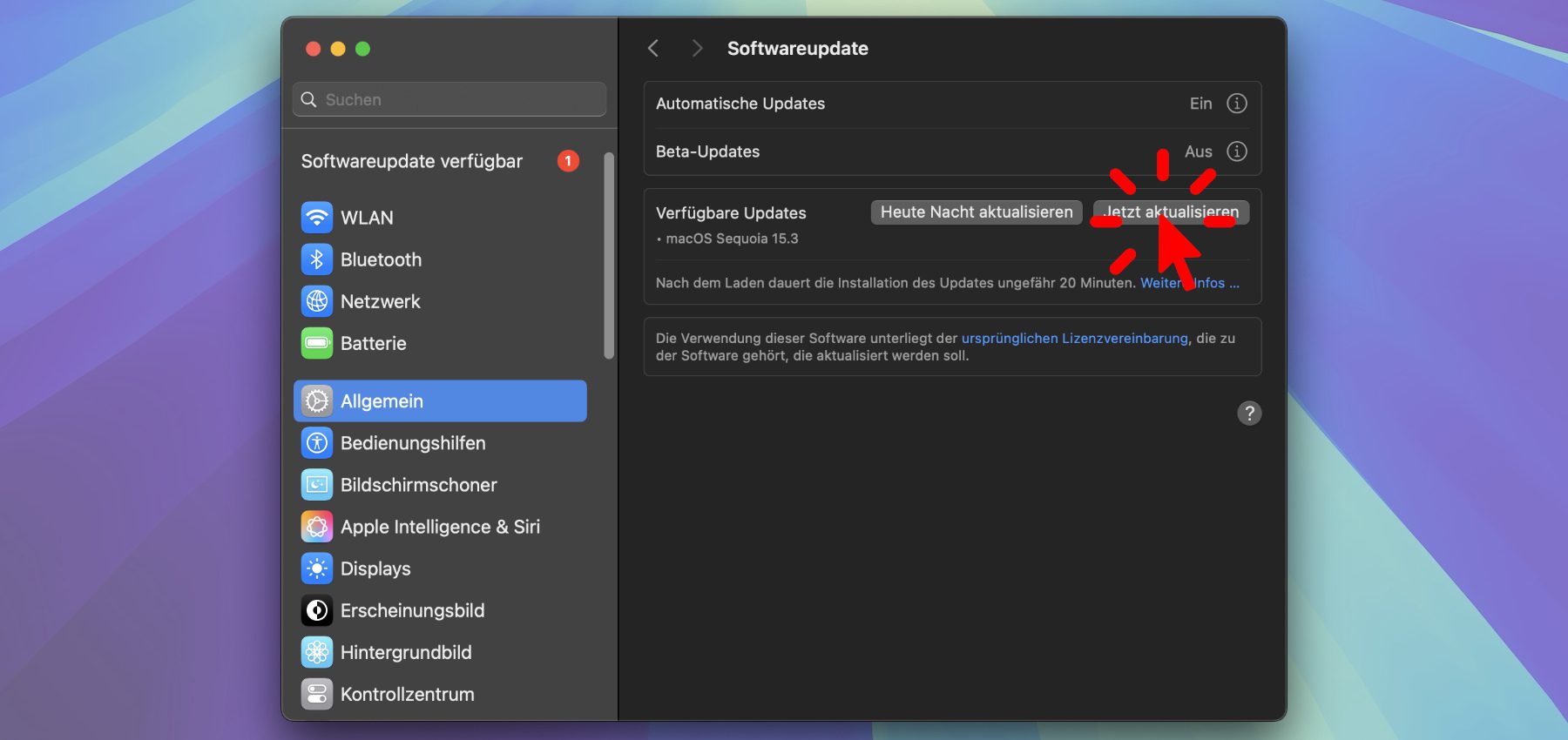
Task: Click the Apple Intelligence & Siri icon
Action: tap(317, 527)
